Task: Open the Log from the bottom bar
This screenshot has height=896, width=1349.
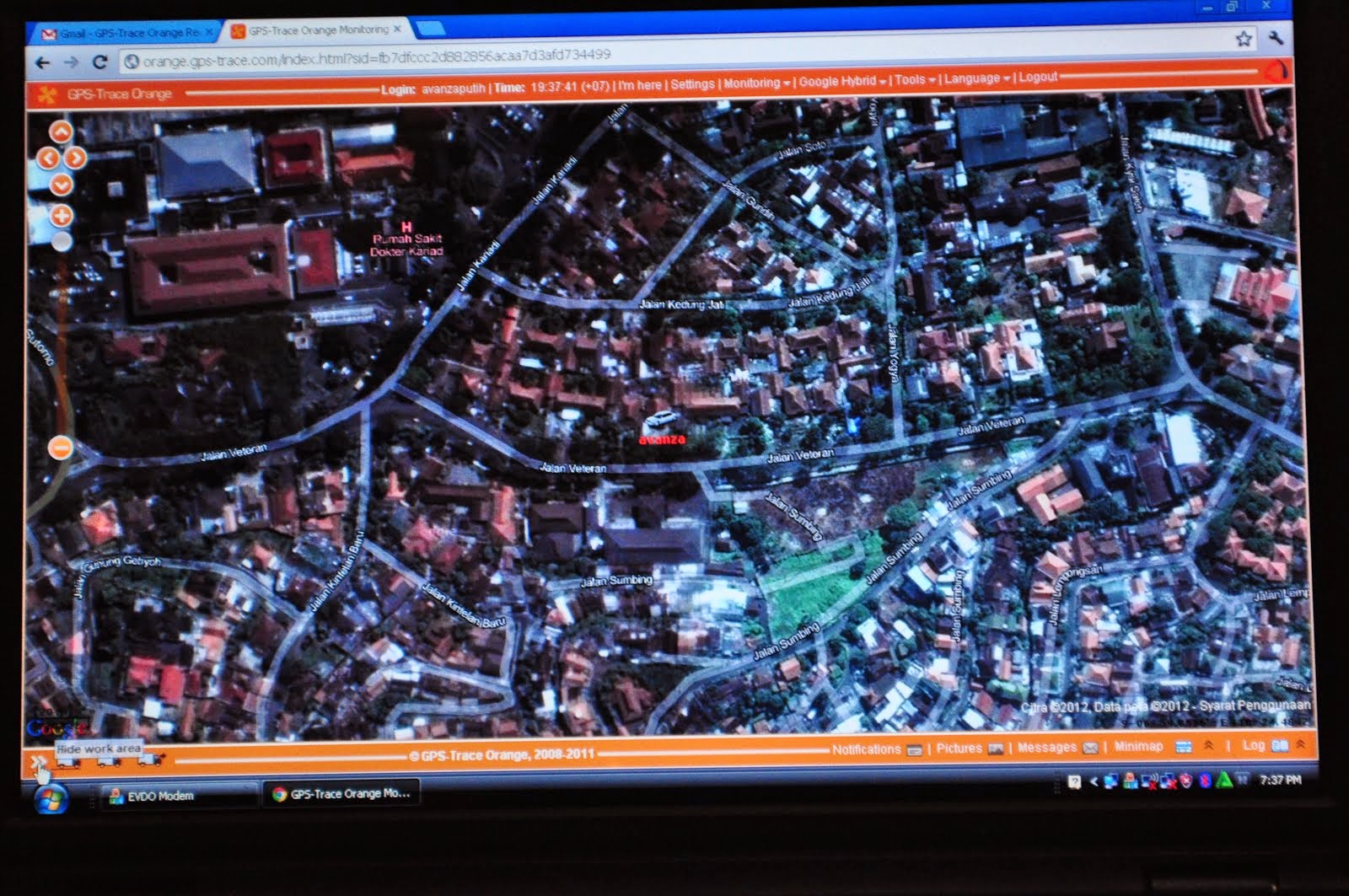Action: coord(1254,745)
